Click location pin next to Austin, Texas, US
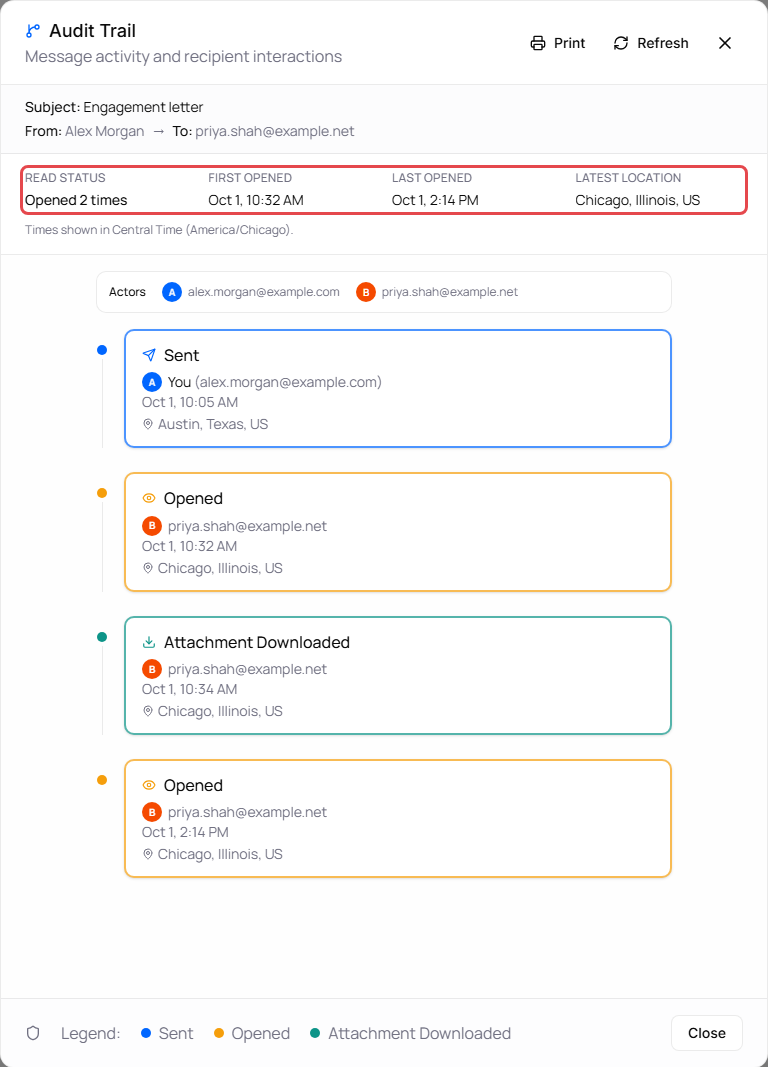The height and width of the screenshot is (1067, 768). click(148, 424)
